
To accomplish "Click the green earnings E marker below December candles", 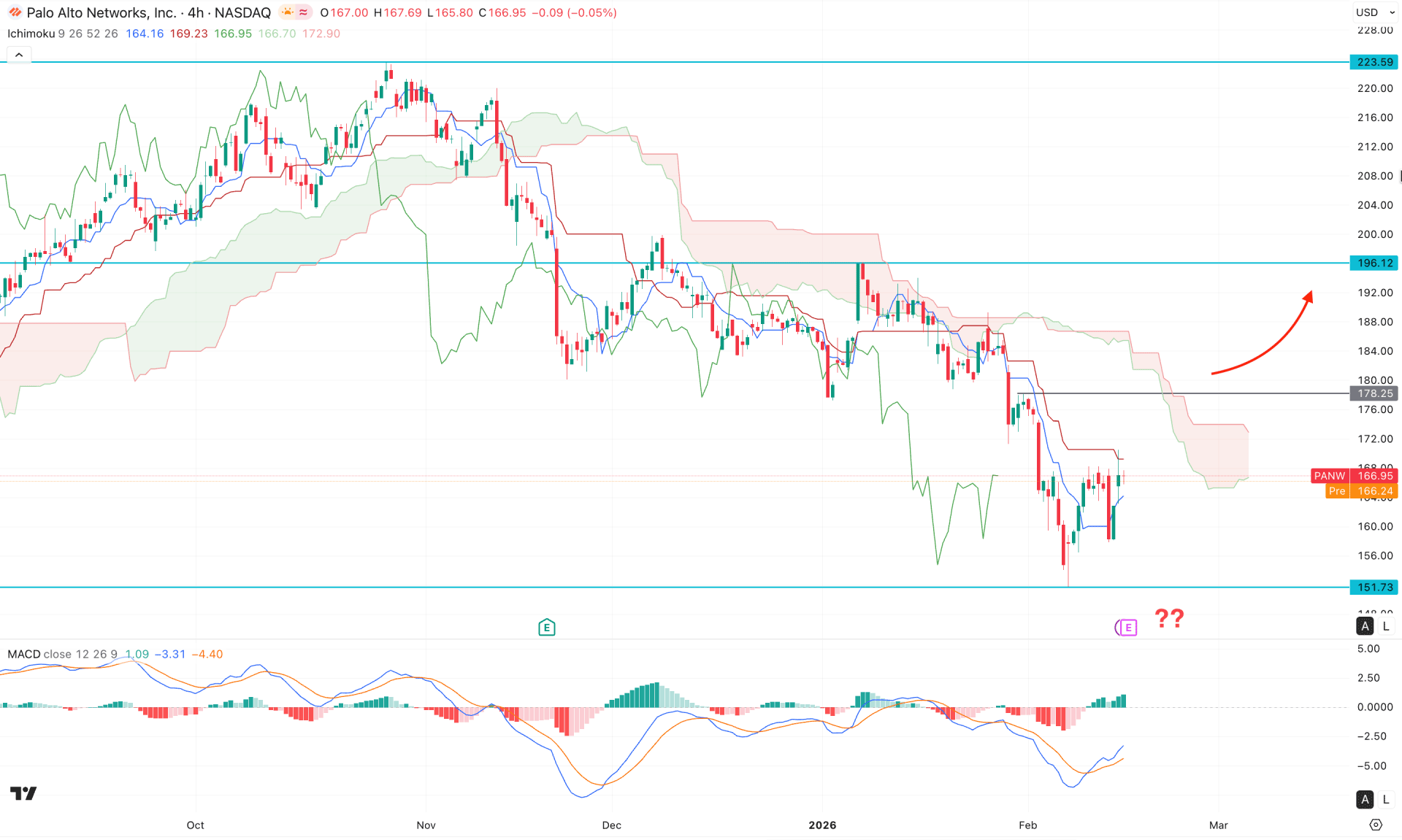I will click(x=545, y=626).
